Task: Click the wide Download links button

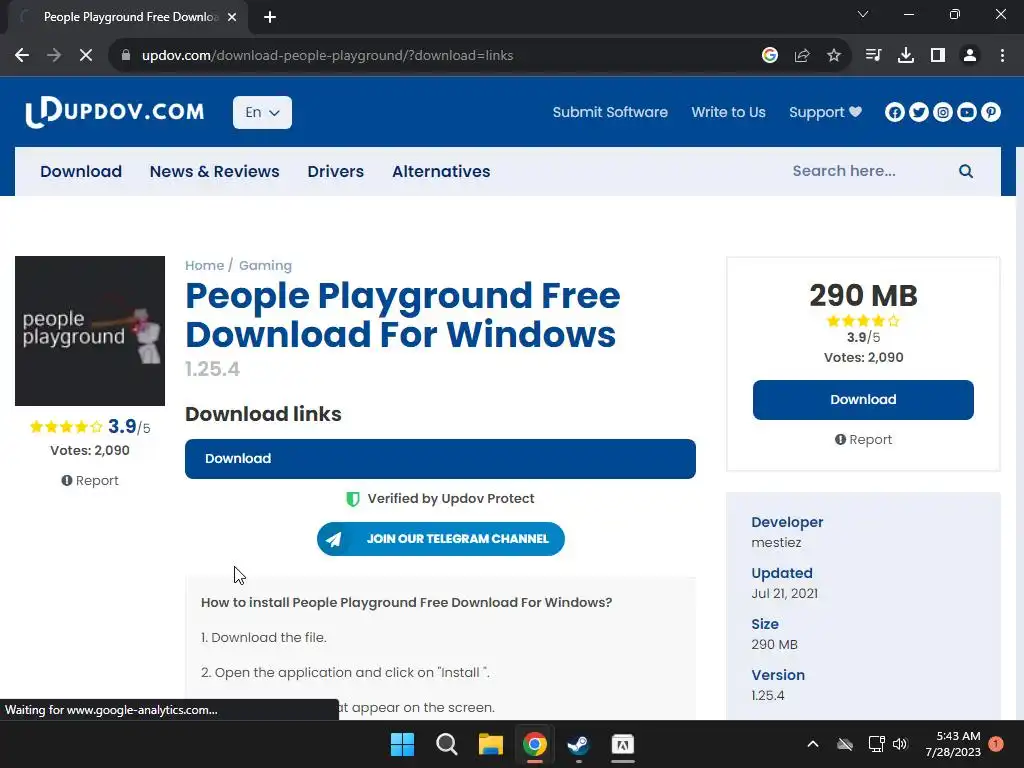Action: click(x=440, y=458)
